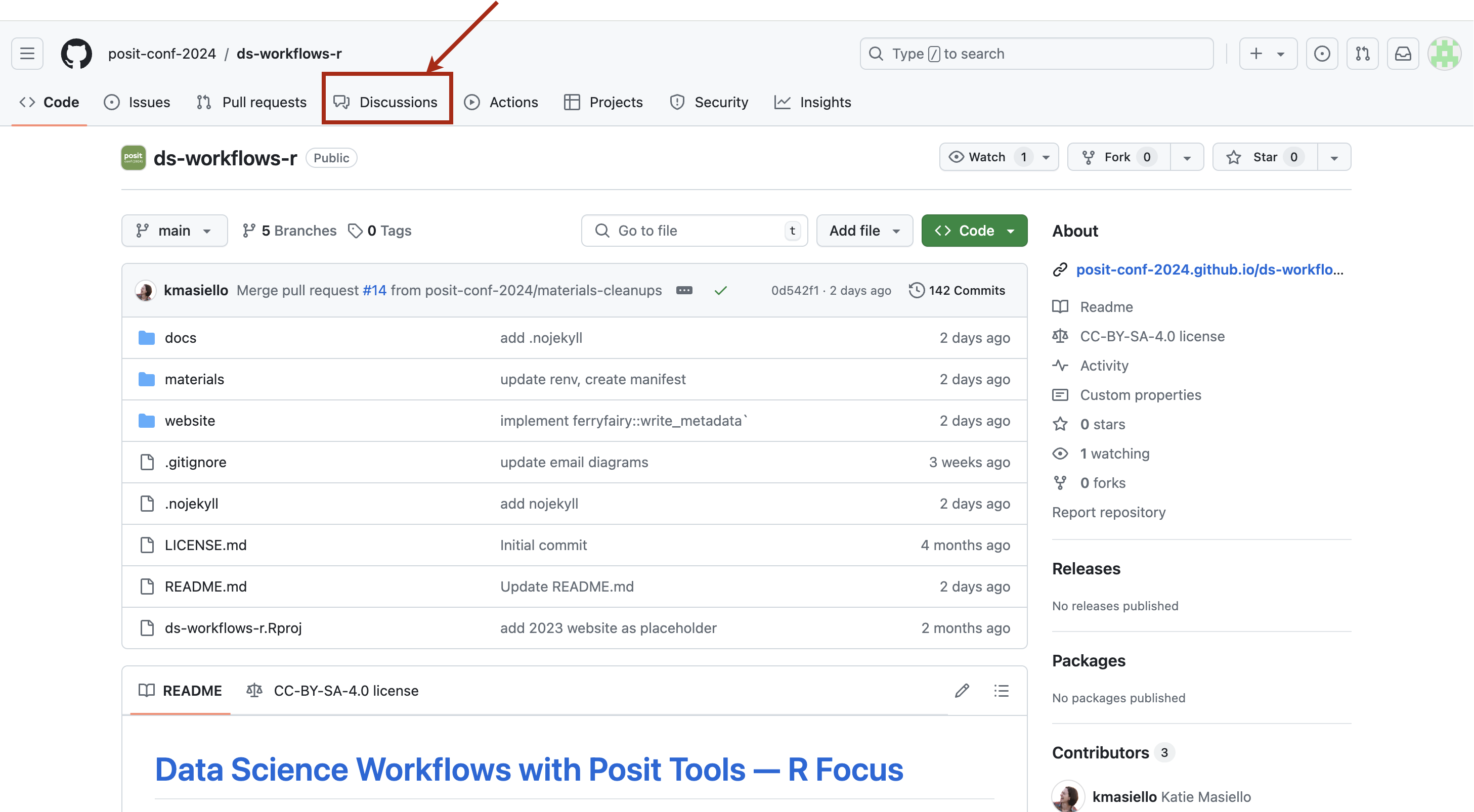The height and width of the screenshot is (812, 1474).
Task: Switch to CC-BY-SA-4.0 license tab
Action: [x=332, y=691]
